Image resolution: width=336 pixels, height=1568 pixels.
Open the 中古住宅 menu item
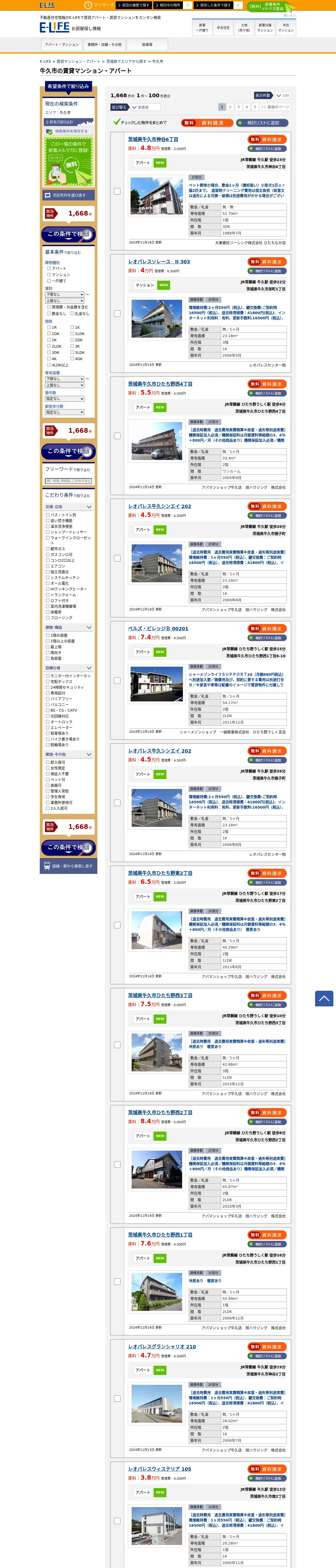(x=223, y=27)
